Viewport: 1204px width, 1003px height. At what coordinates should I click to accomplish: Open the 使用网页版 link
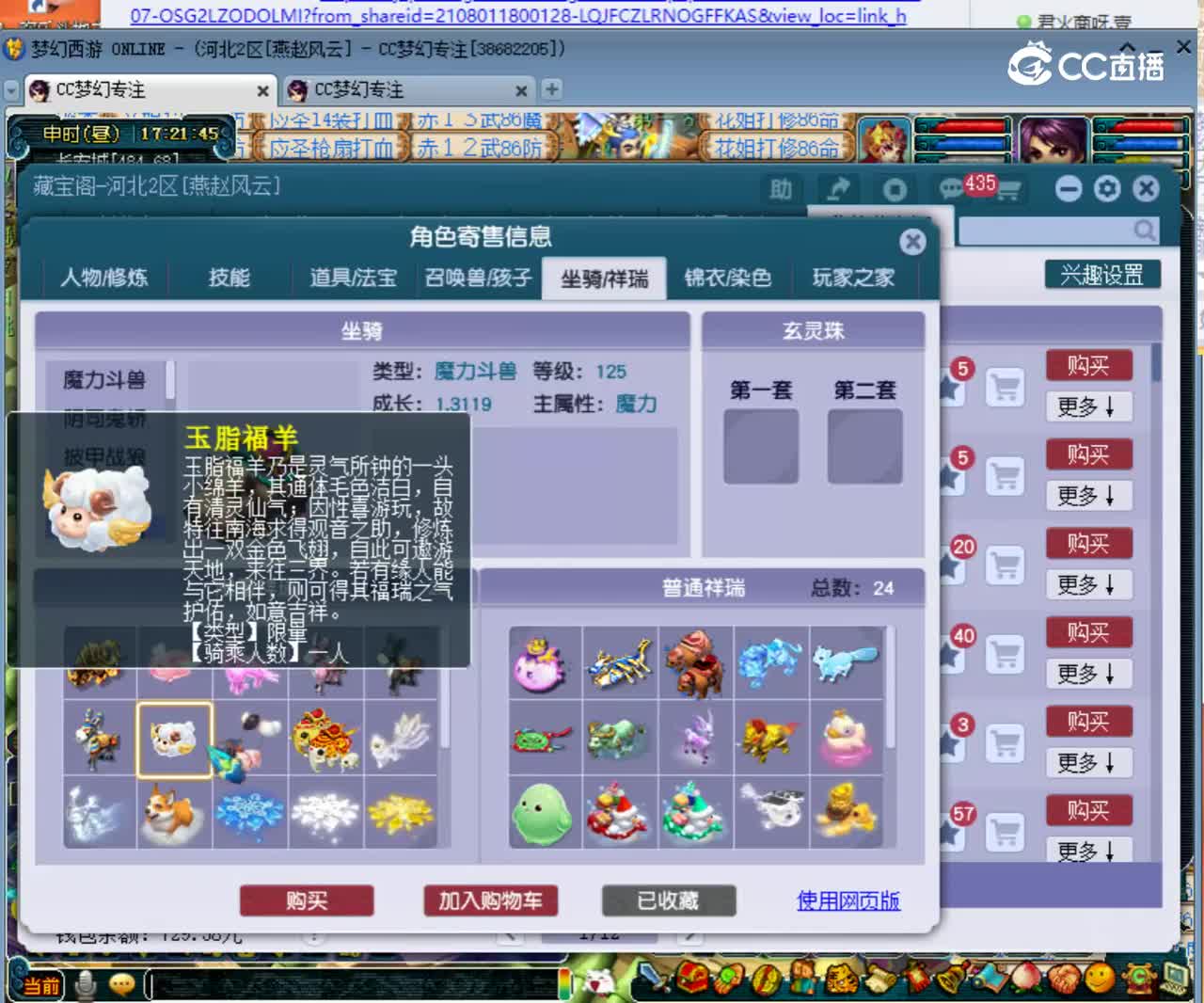tap(848, 900)
